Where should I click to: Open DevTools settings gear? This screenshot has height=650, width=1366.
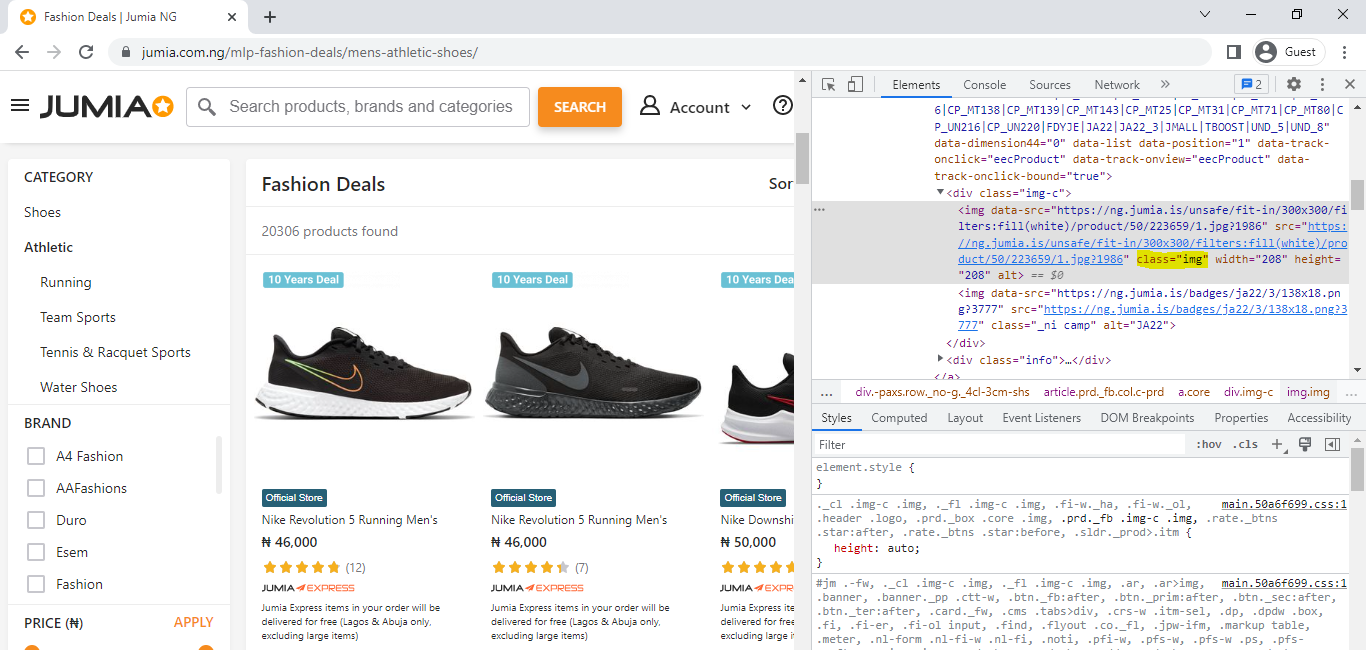click(x=1294, y=85)
